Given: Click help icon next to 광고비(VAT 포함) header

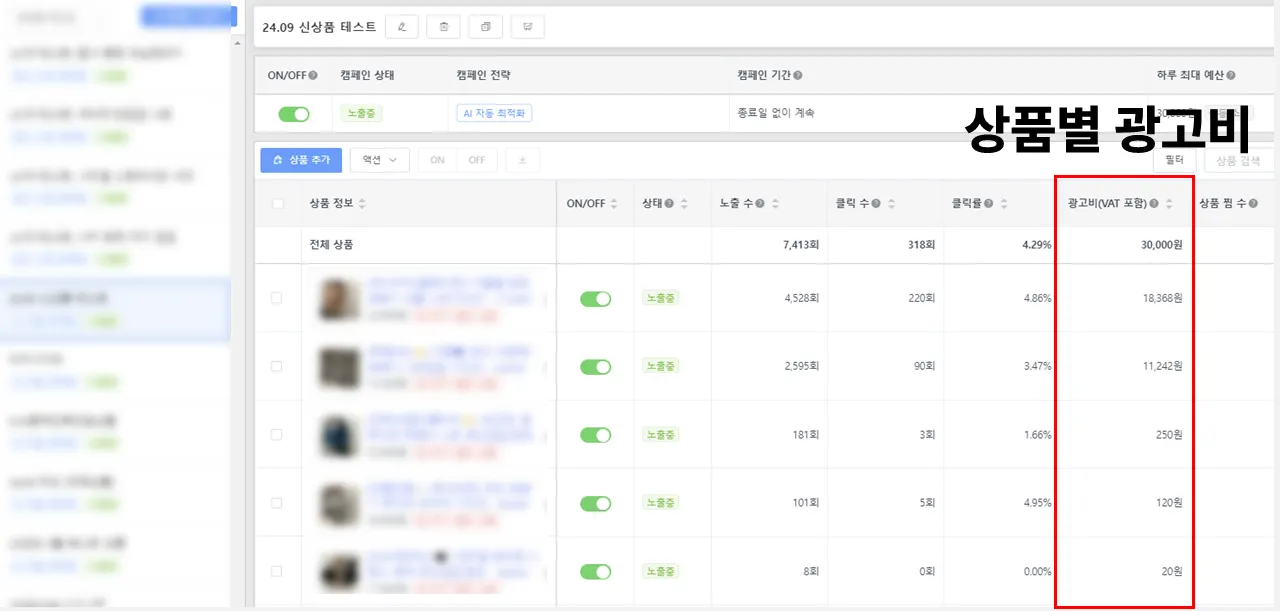Looking at the screenshot, I should (x=1154, y=204).
